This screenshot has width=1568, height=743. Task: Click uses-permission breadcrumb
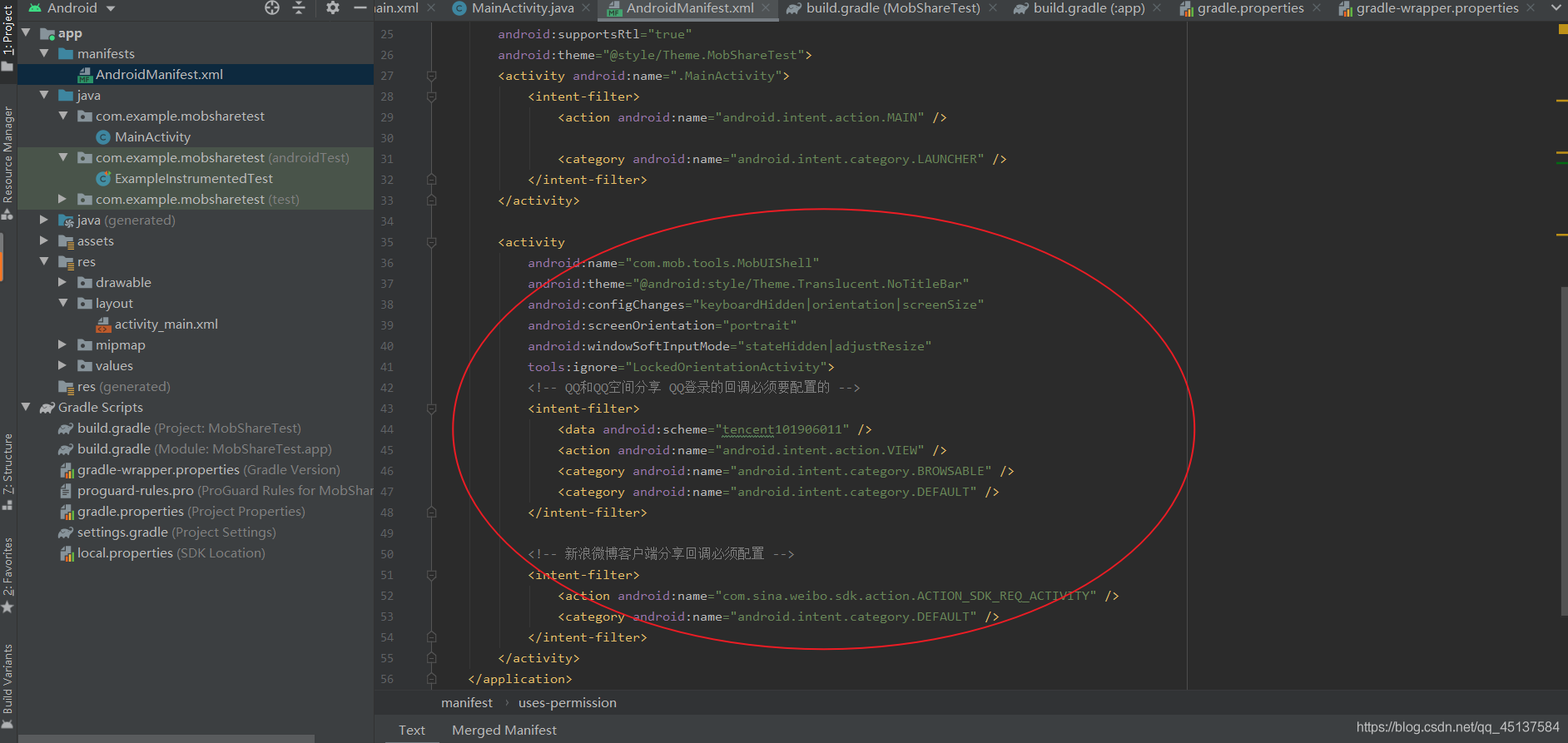568,702
